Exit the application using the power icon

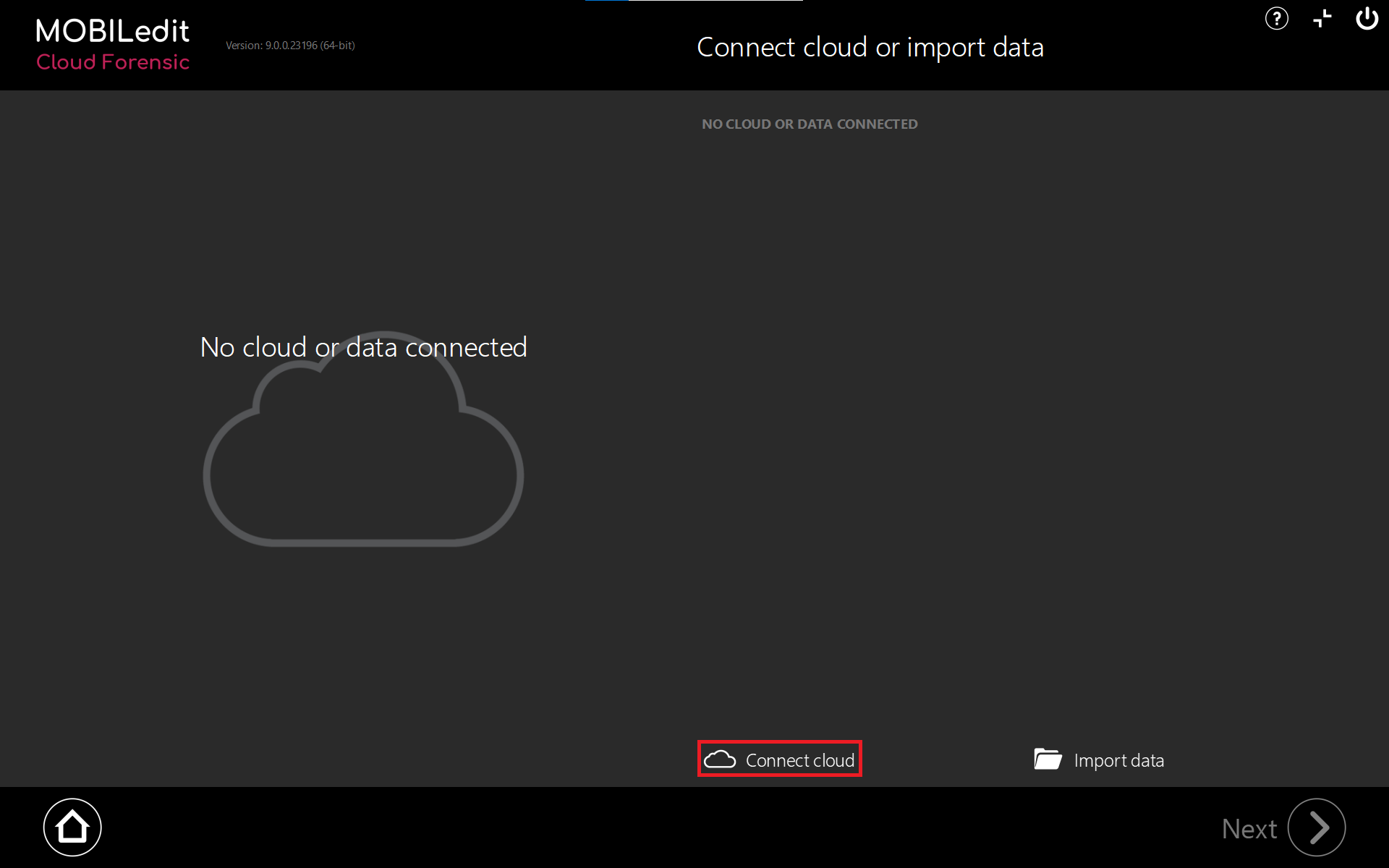pos(1368,19)
